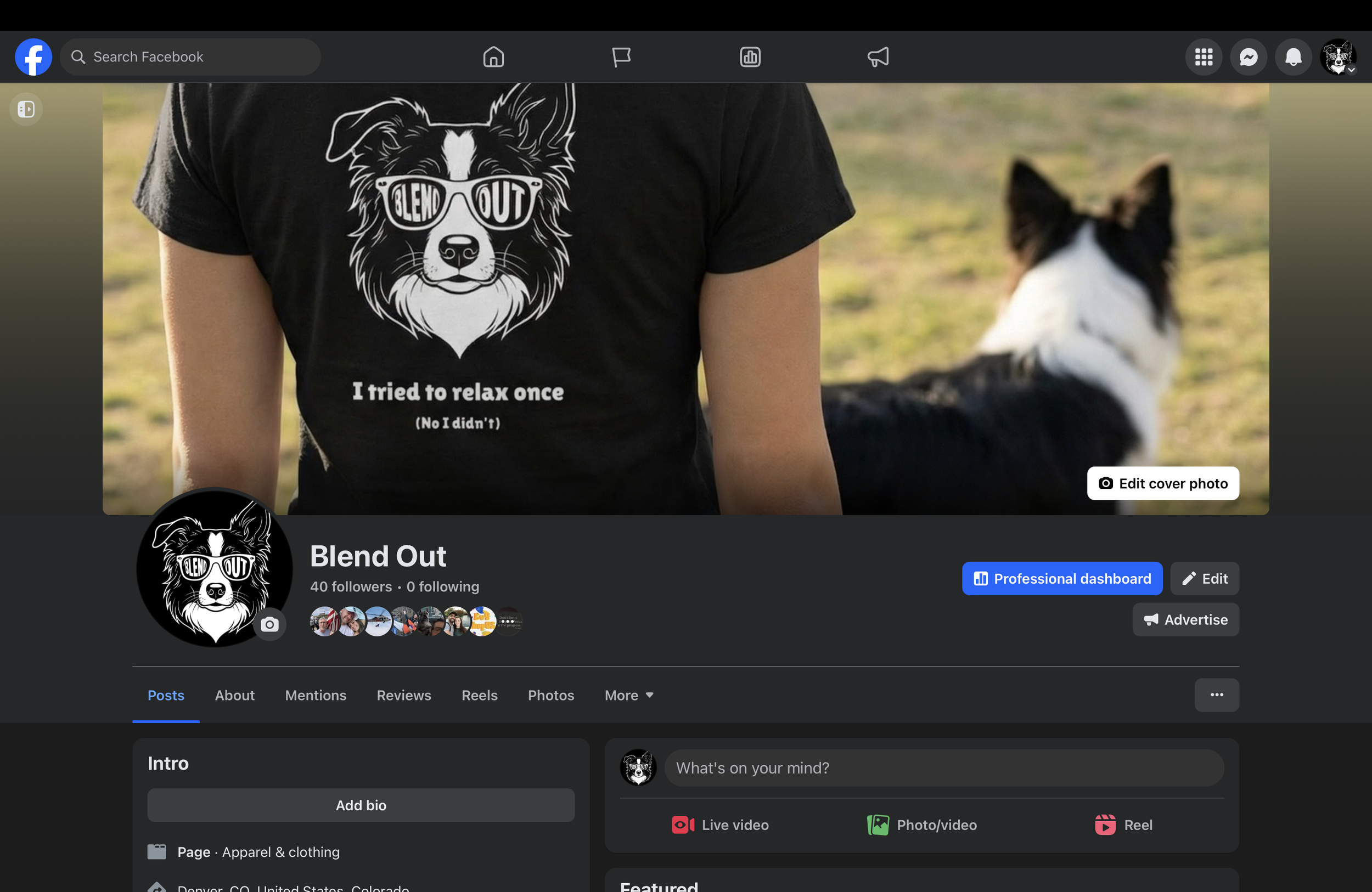Toggle the left sidebar panel icon
The width and height of the screenshot is (1372, 892).
point(26,109)
